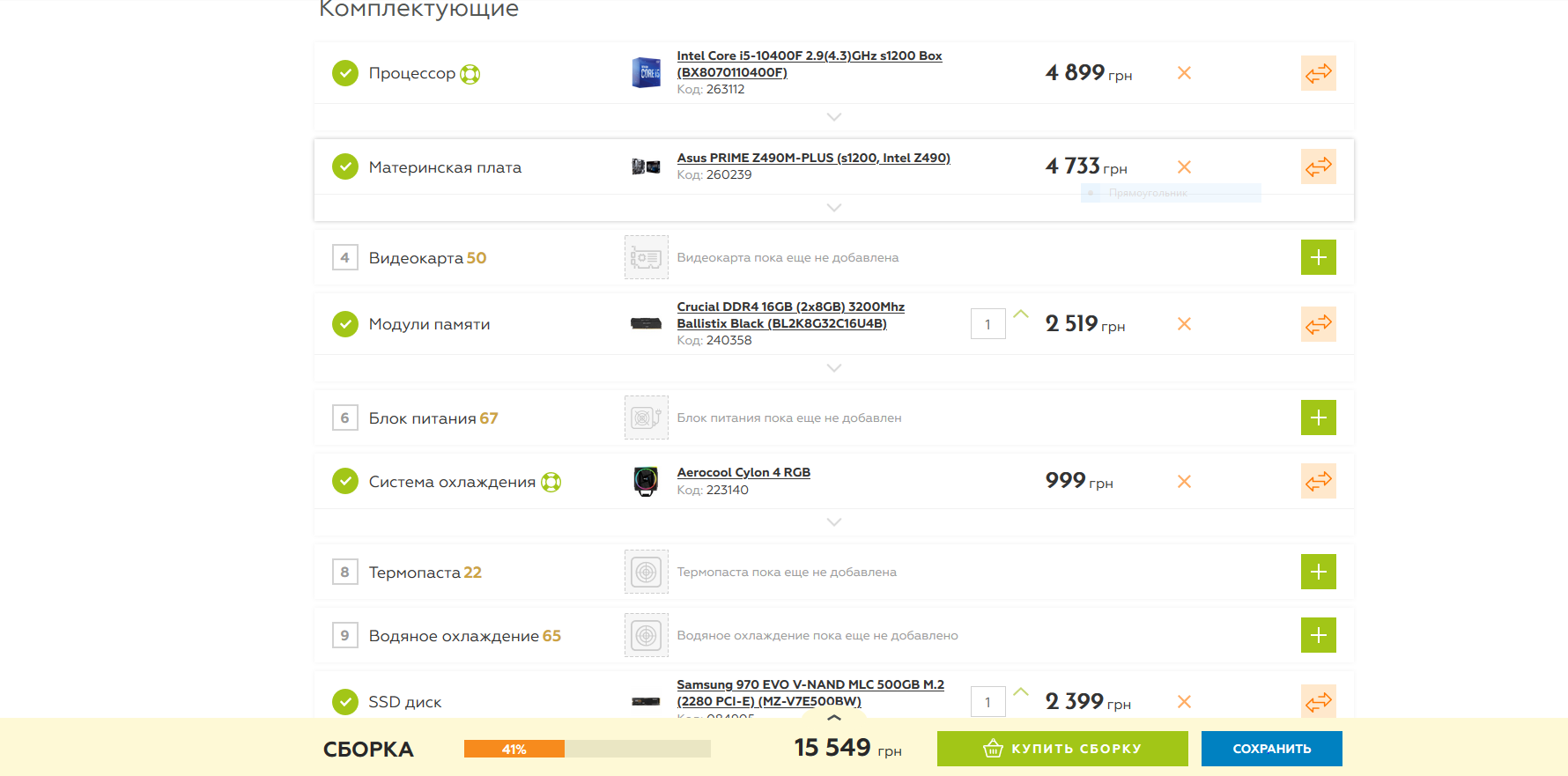
Task: Open the Видеокарта category
Action: pyautogui.click(x=416, y=258)
